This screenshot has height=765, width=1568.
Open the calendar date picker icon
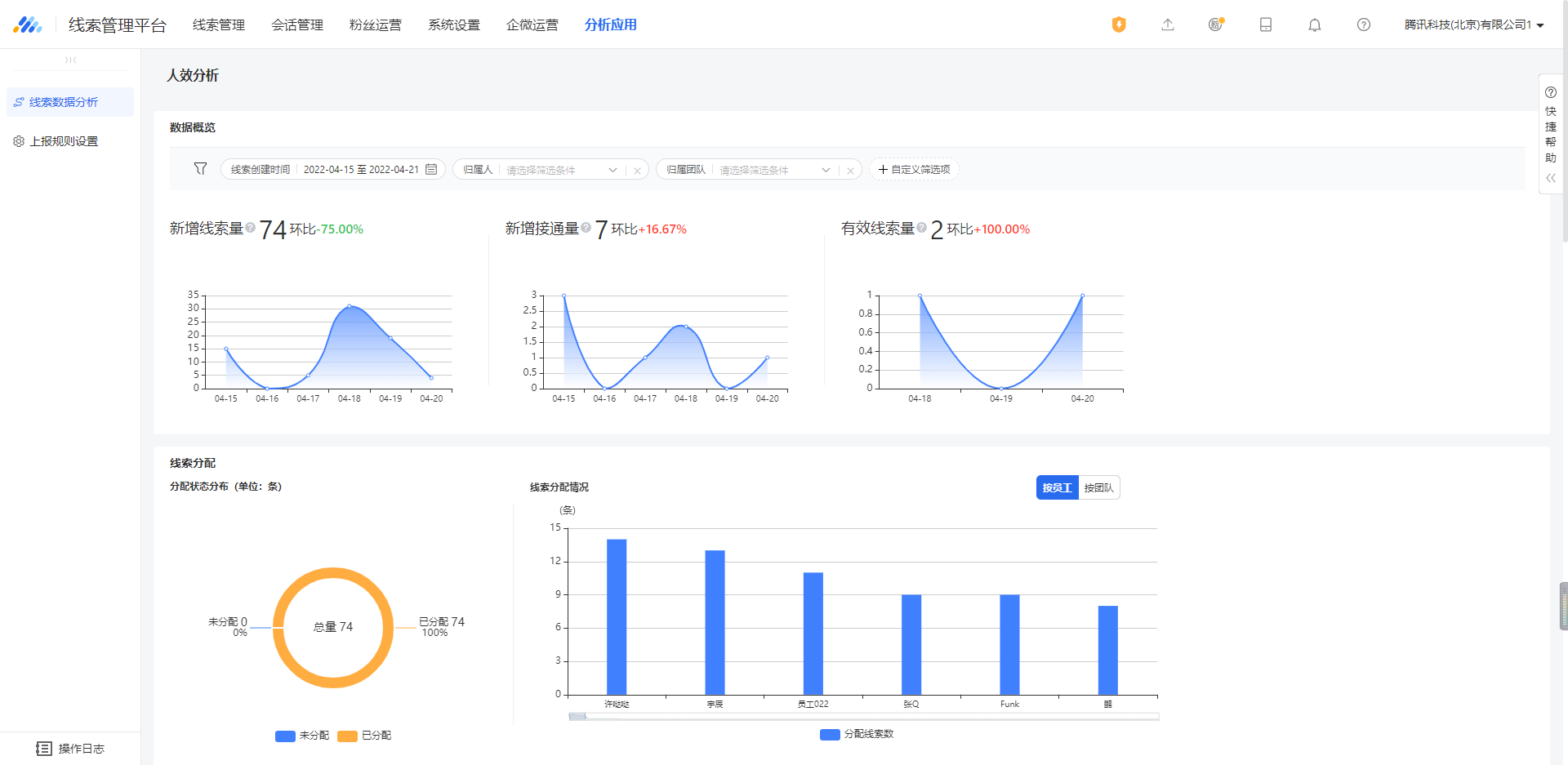(x=431, y=169)
